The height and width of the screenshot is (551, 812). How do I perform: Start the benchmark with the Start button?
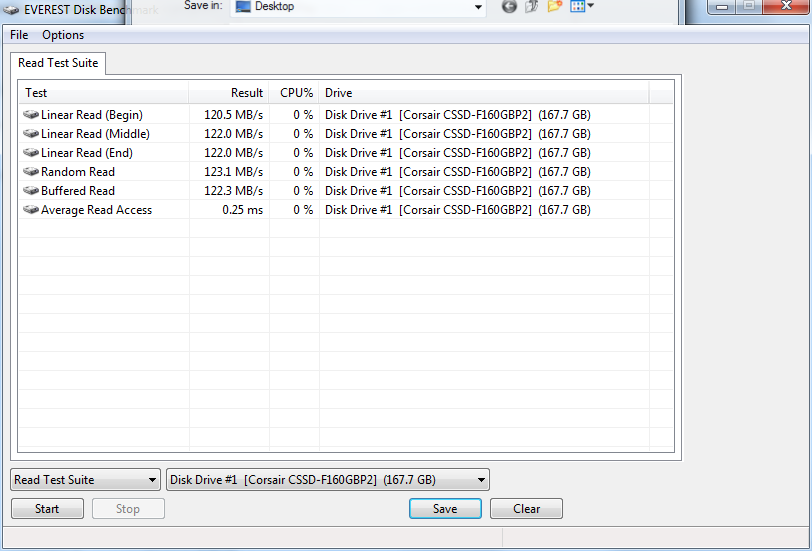[47, 509]
